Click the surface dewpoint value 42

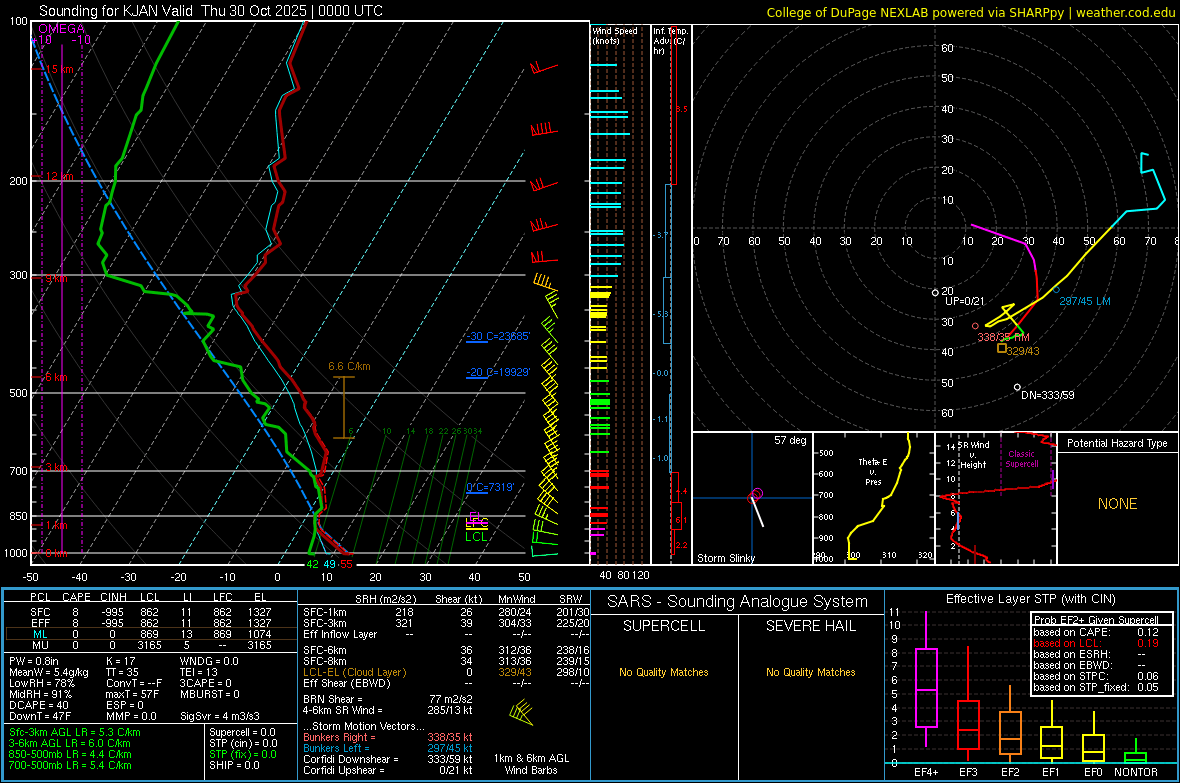coord(312,565)
